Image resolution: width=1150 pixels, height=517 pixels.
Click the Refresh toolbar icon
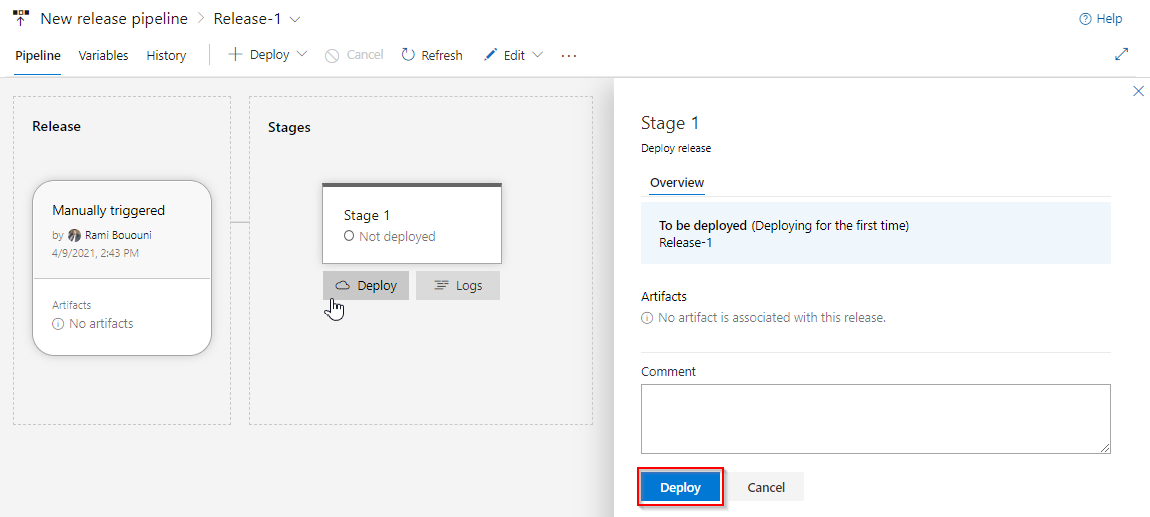coord(408,55)
